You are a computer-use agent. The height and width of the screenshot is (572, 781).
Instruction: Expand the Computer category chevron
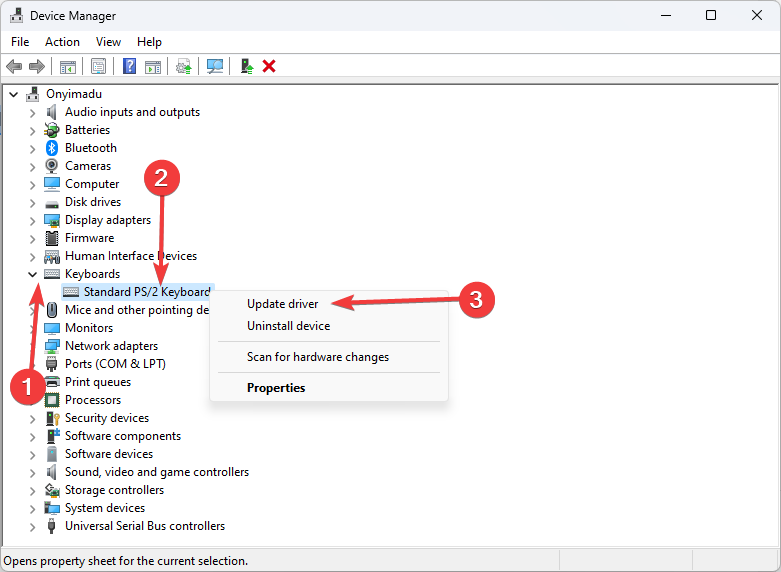pyautogui.click(x=32, y=185)
